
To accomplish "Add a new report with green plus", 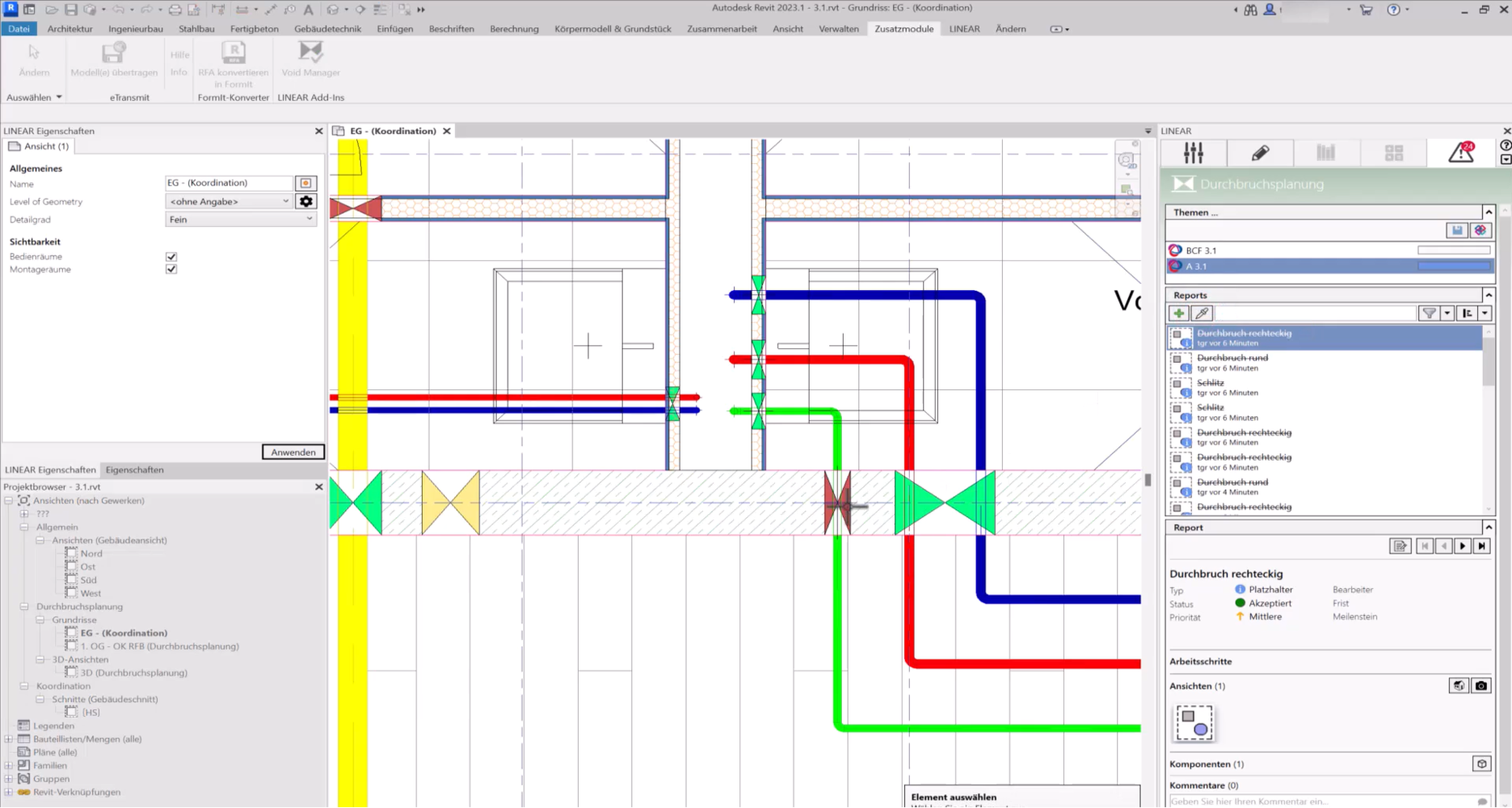I will click(1179, 314).
